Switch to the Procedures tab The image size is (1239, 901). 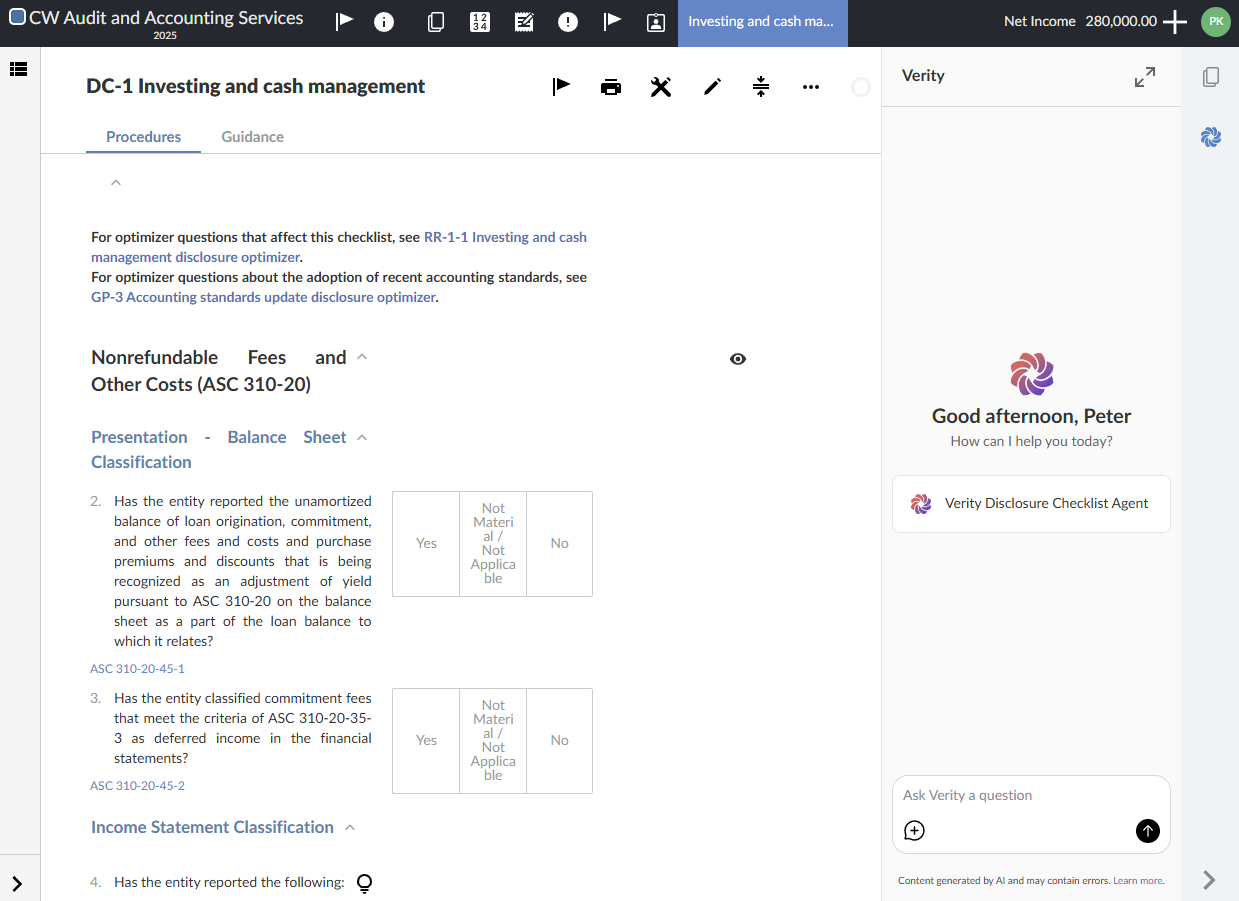click(x=144, y=137)
